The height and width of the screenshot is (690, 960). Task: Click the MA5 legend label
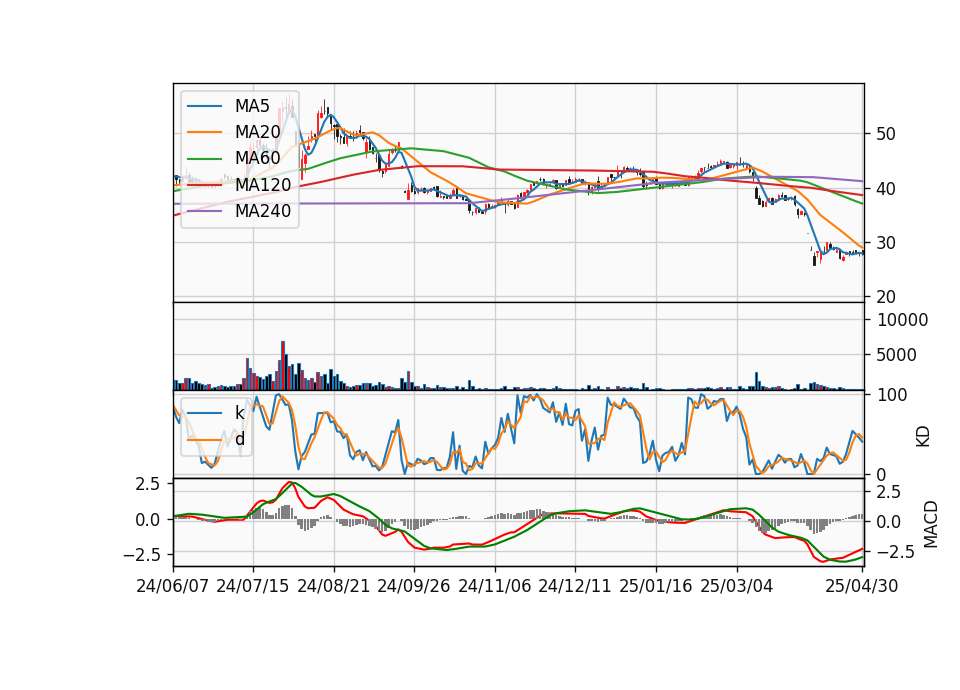[252, 106]
